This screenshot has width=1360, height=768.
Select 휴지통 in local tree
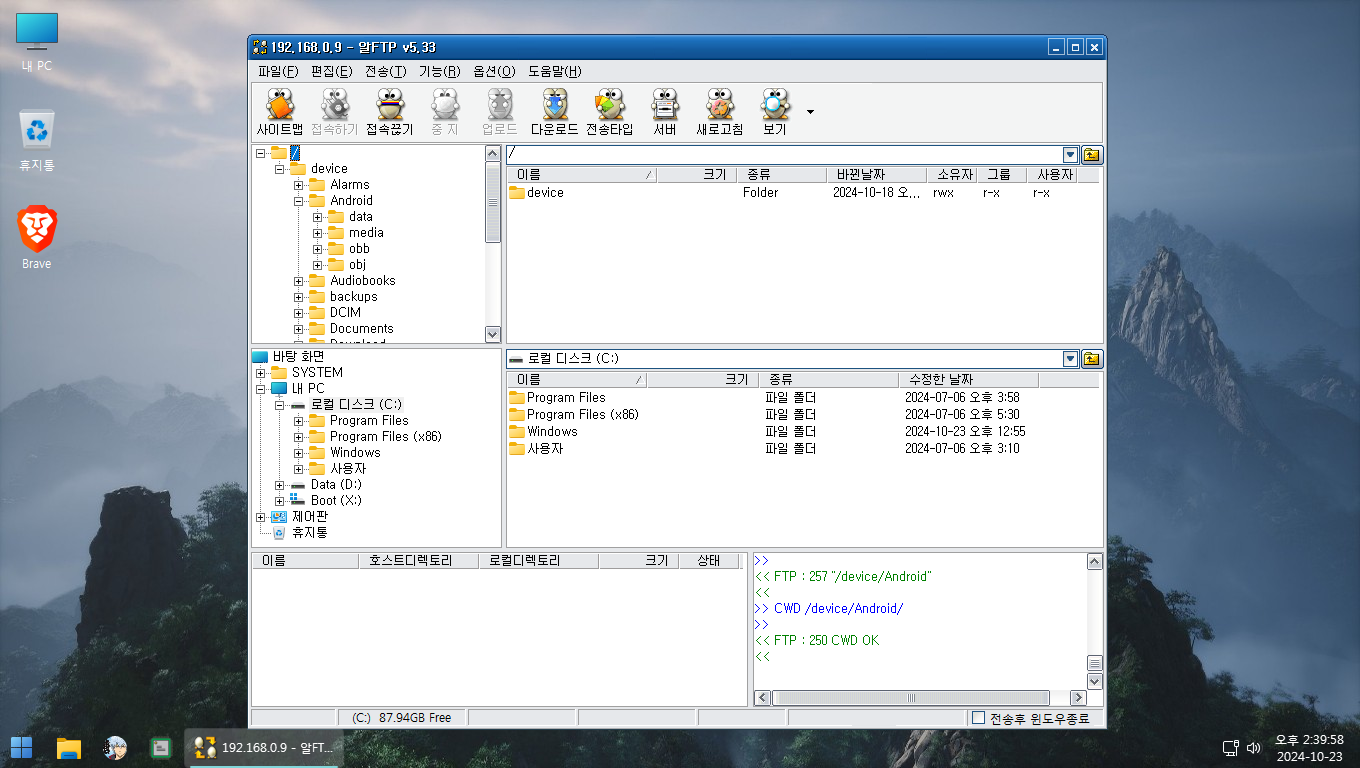309,533
